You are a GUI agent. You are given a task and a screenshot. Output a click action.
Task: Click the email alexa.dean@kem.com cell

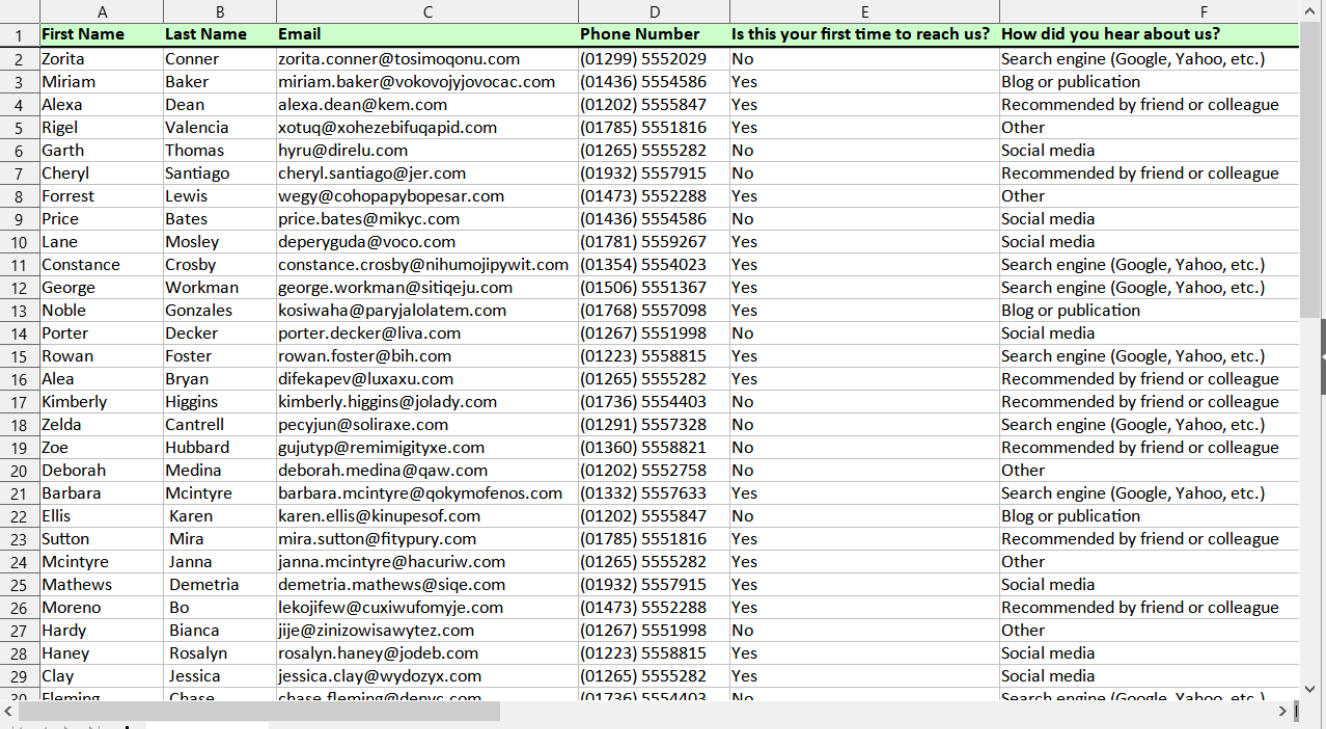[x=427, y=104]
